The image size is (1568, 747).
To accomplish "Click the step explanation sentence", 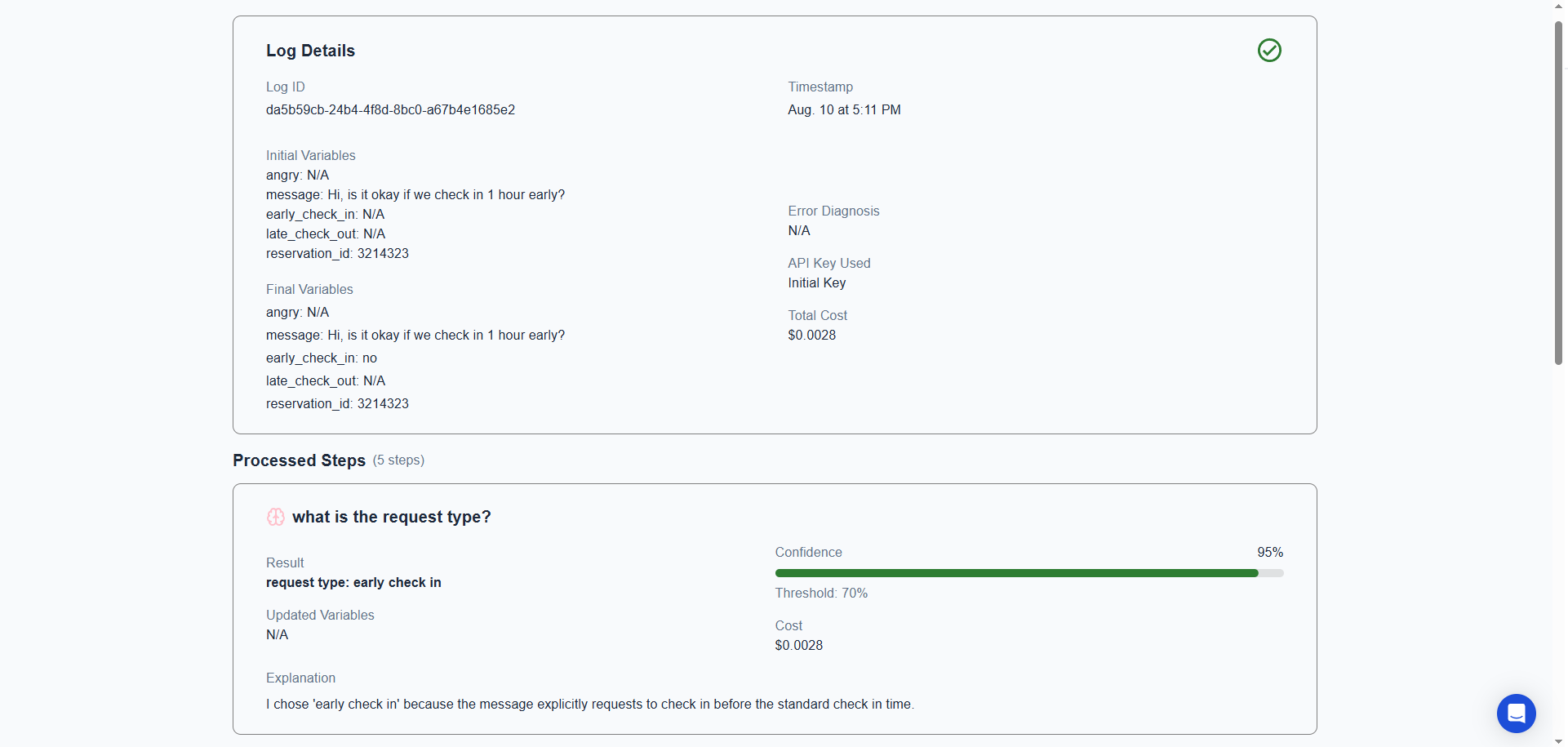I will click(x=590, y=704).
